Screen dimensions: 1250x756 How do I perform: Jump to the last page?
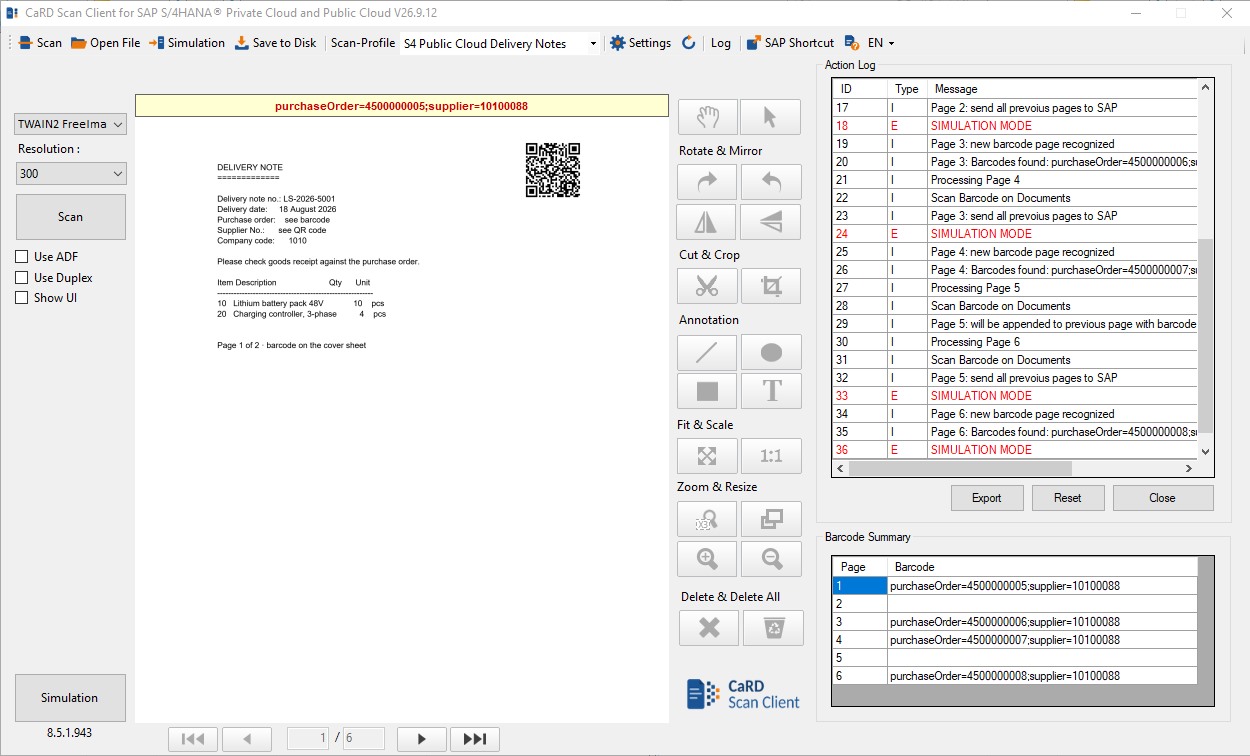[x=474, y=739]
